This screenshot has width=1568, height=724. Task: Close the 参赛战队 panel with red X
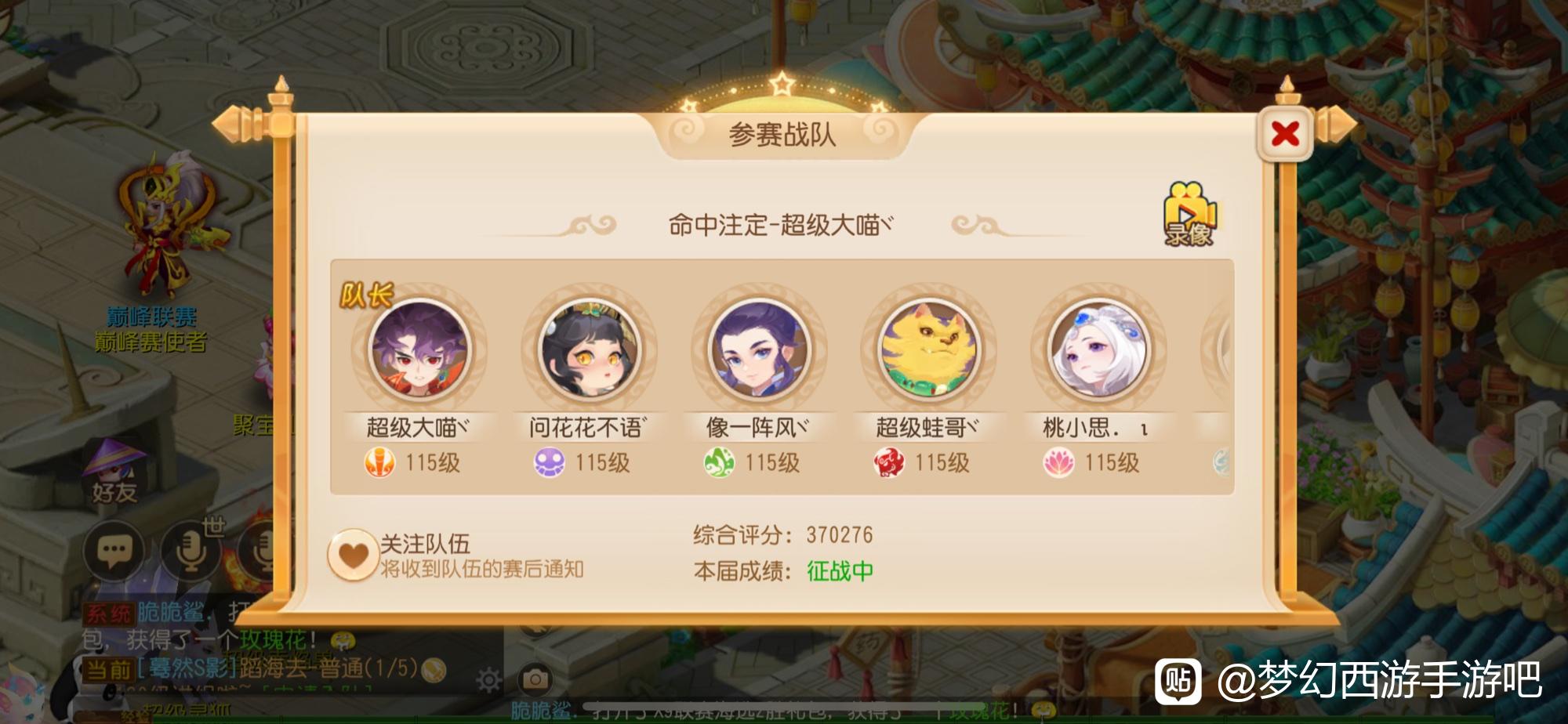coord(1284,134)
